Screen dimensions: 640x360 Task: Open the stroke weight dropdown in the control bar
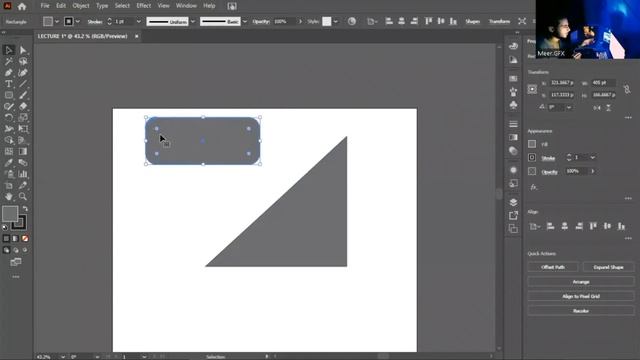pos(139,22)
